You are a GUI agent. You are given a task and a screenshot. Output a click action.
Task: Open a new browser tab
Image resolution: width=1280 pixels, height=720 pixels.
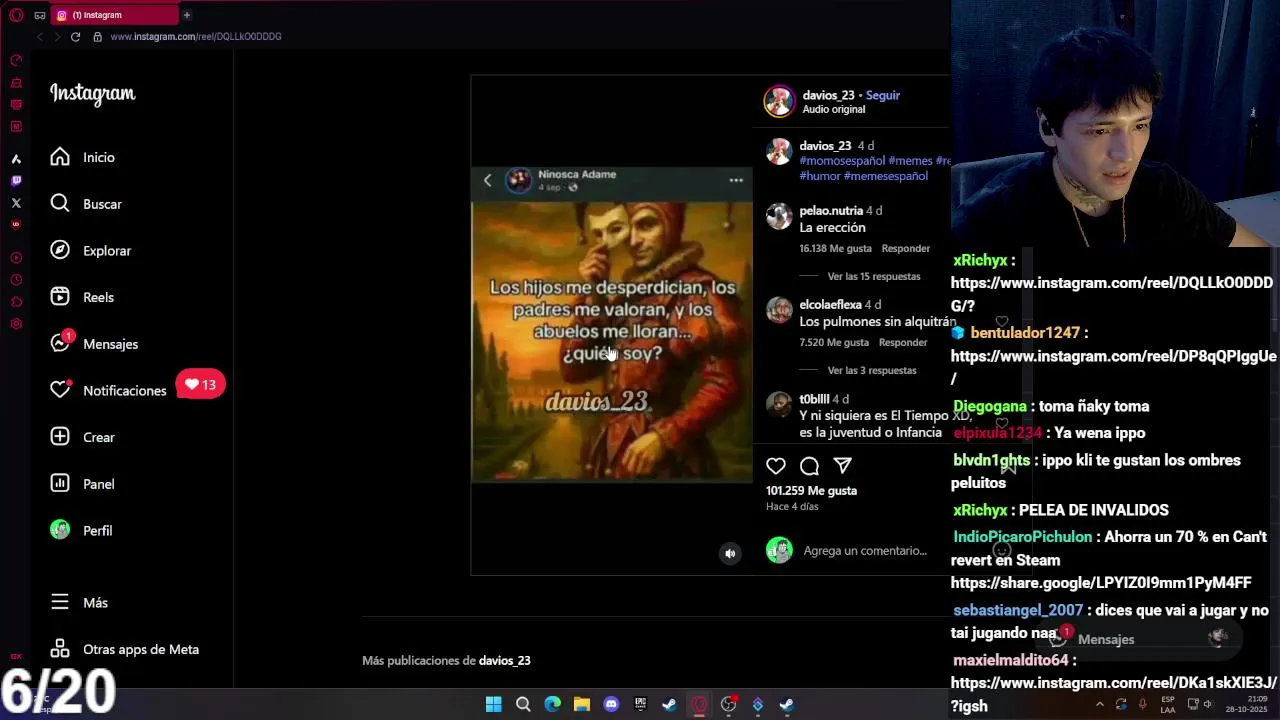click(186, 15)
